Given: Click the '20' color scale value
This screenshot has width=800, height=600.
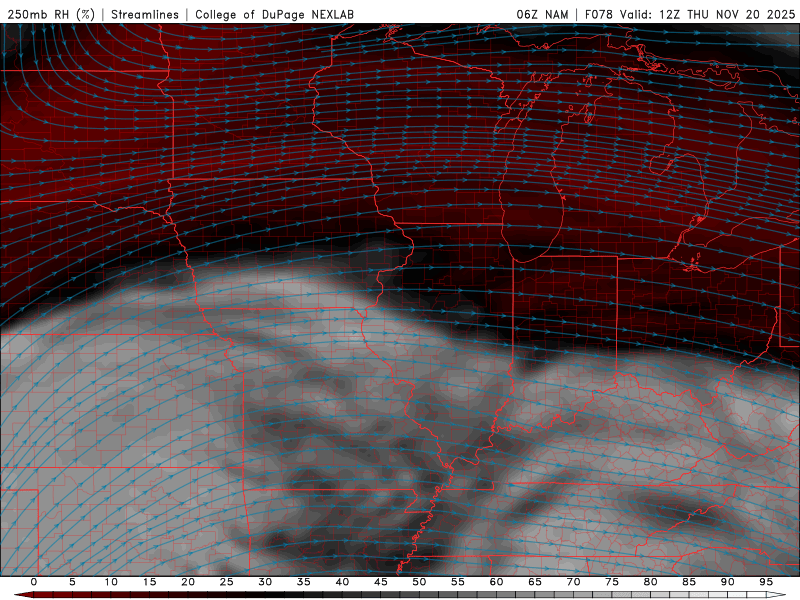Looking at the screenshot, I should click(188, 582).
